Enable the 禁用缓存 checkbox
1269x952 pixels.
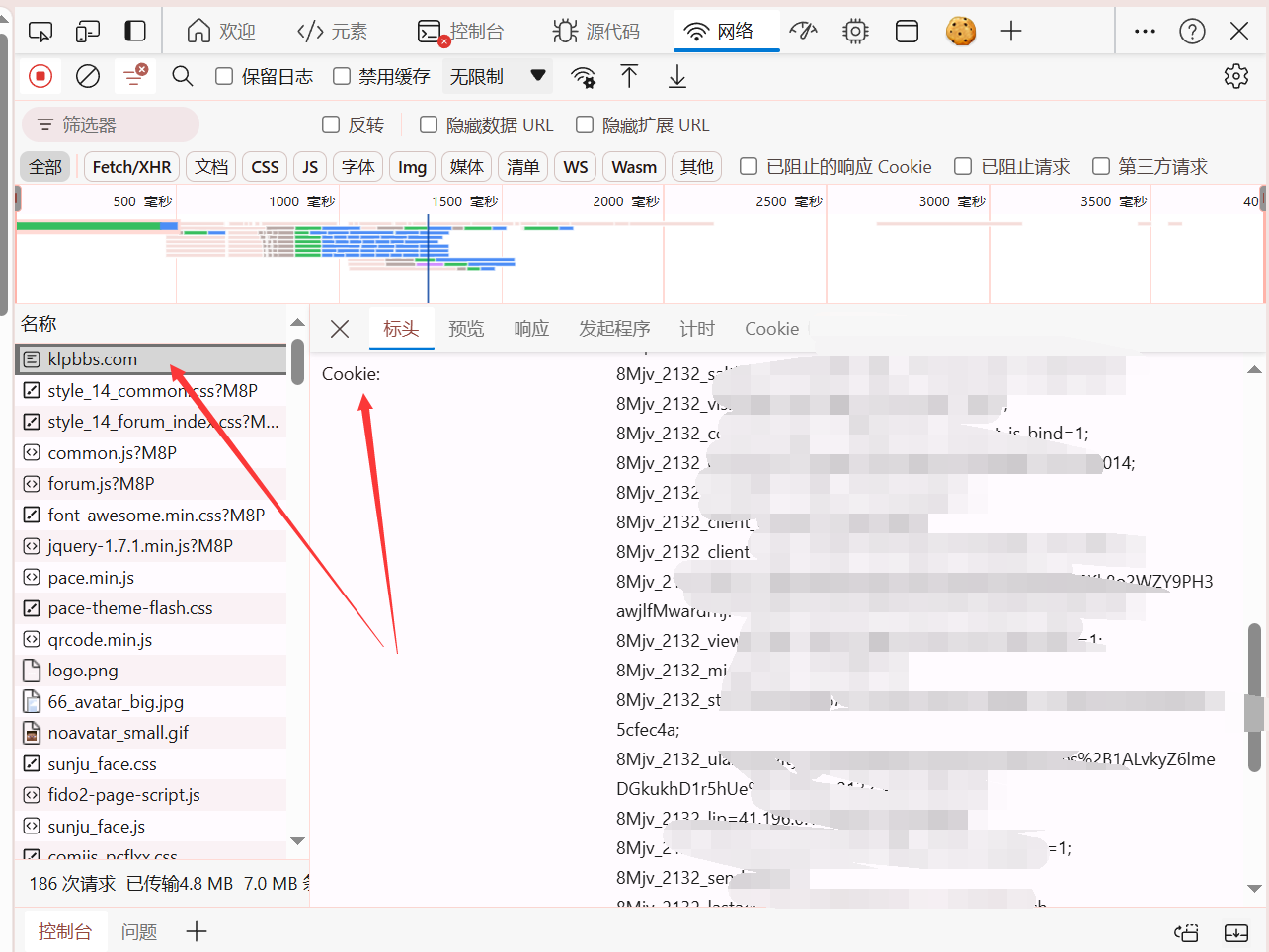pos(342,76)
